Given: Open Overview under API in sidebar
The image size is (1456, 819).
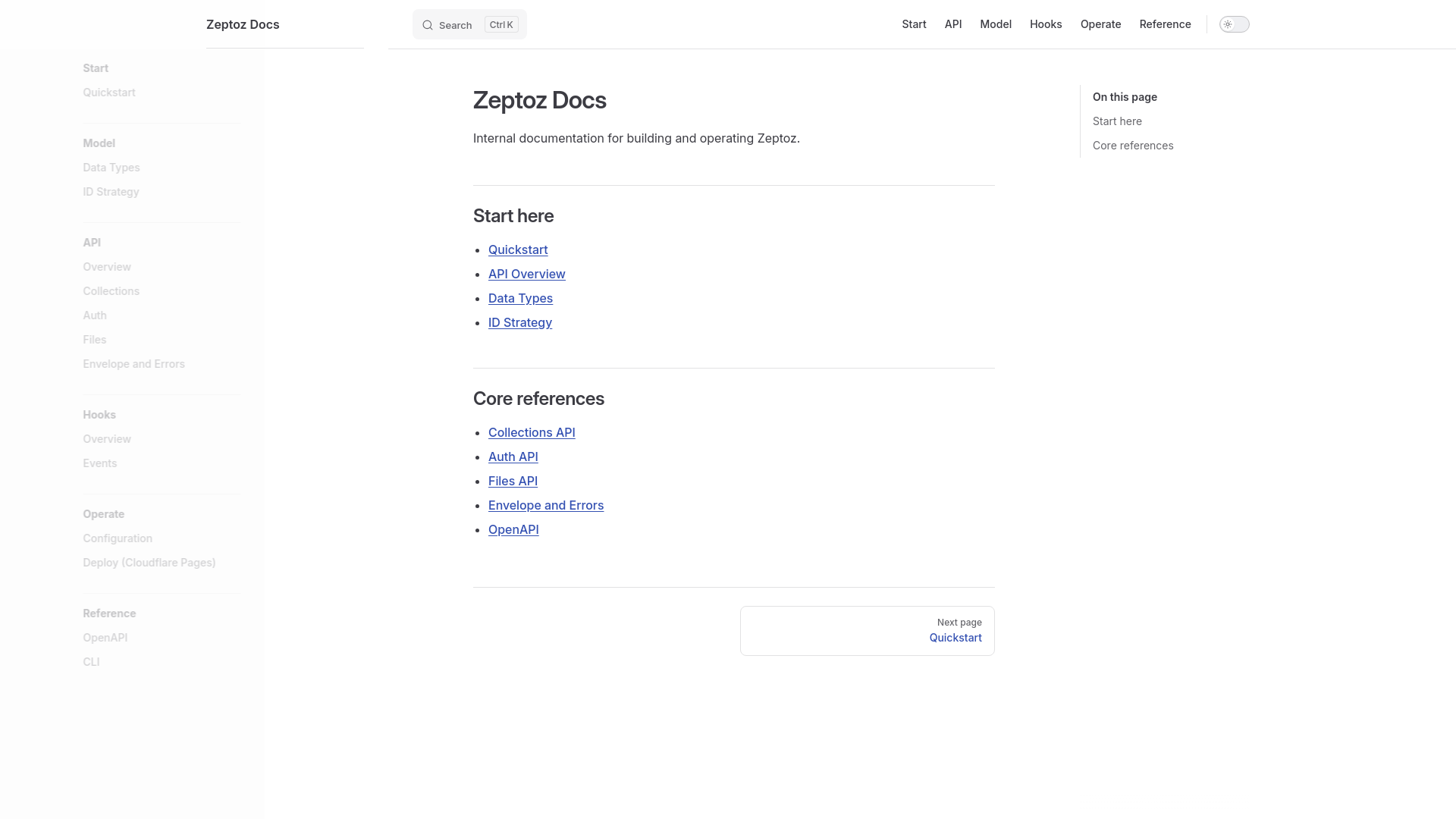Looking at the screenshot, I should (x=107, y=267).
